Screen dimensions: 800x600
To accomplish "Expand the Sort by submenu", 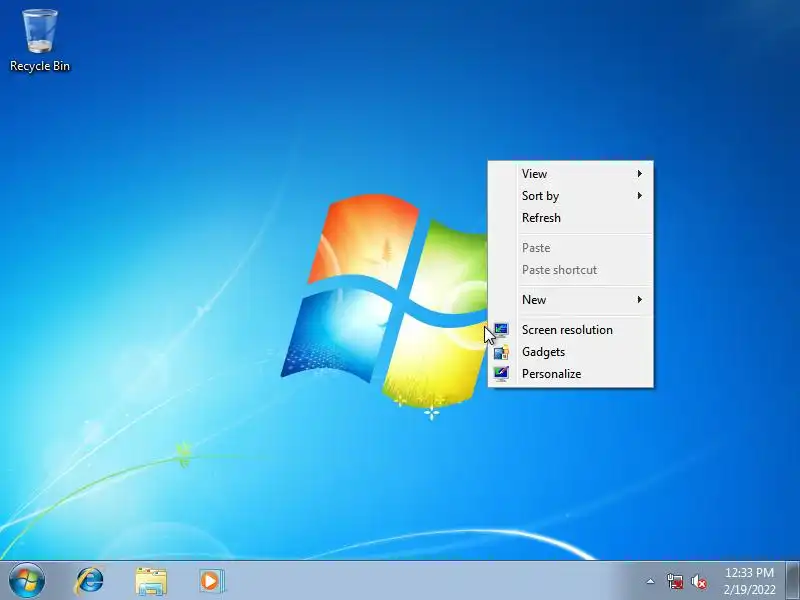I will click(x=570, y=196).
